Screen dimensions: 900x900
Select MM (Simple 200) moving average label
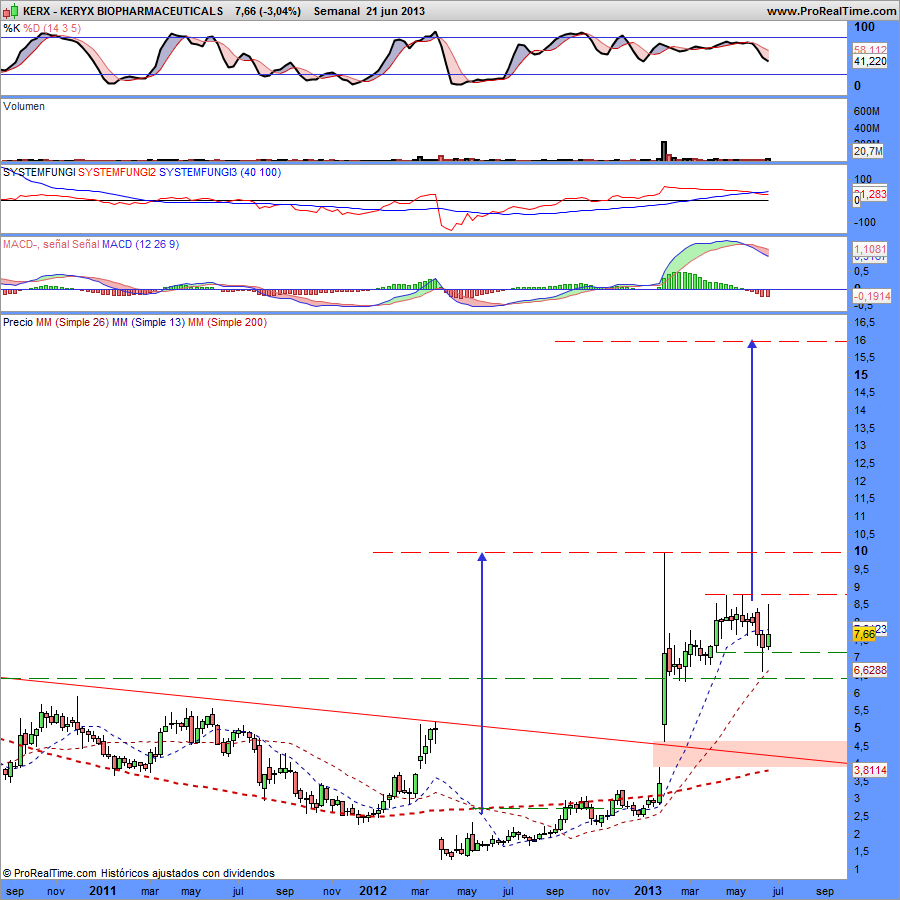(227, 323)
